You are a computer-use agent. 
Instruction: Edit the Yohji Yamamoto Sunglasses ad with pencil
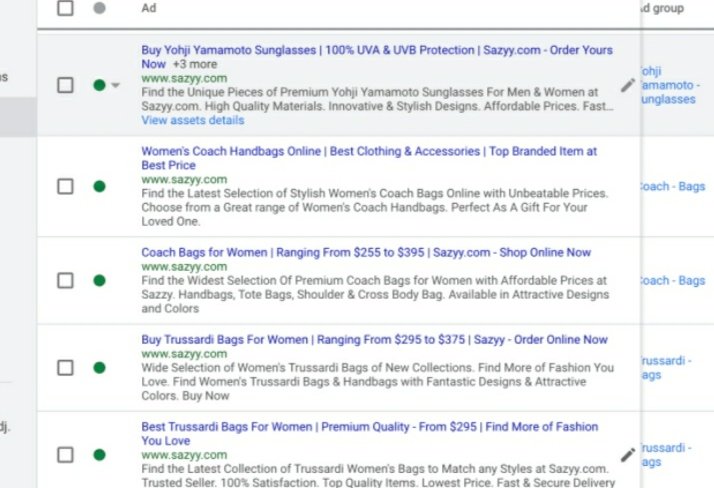[x=628, y=85]
